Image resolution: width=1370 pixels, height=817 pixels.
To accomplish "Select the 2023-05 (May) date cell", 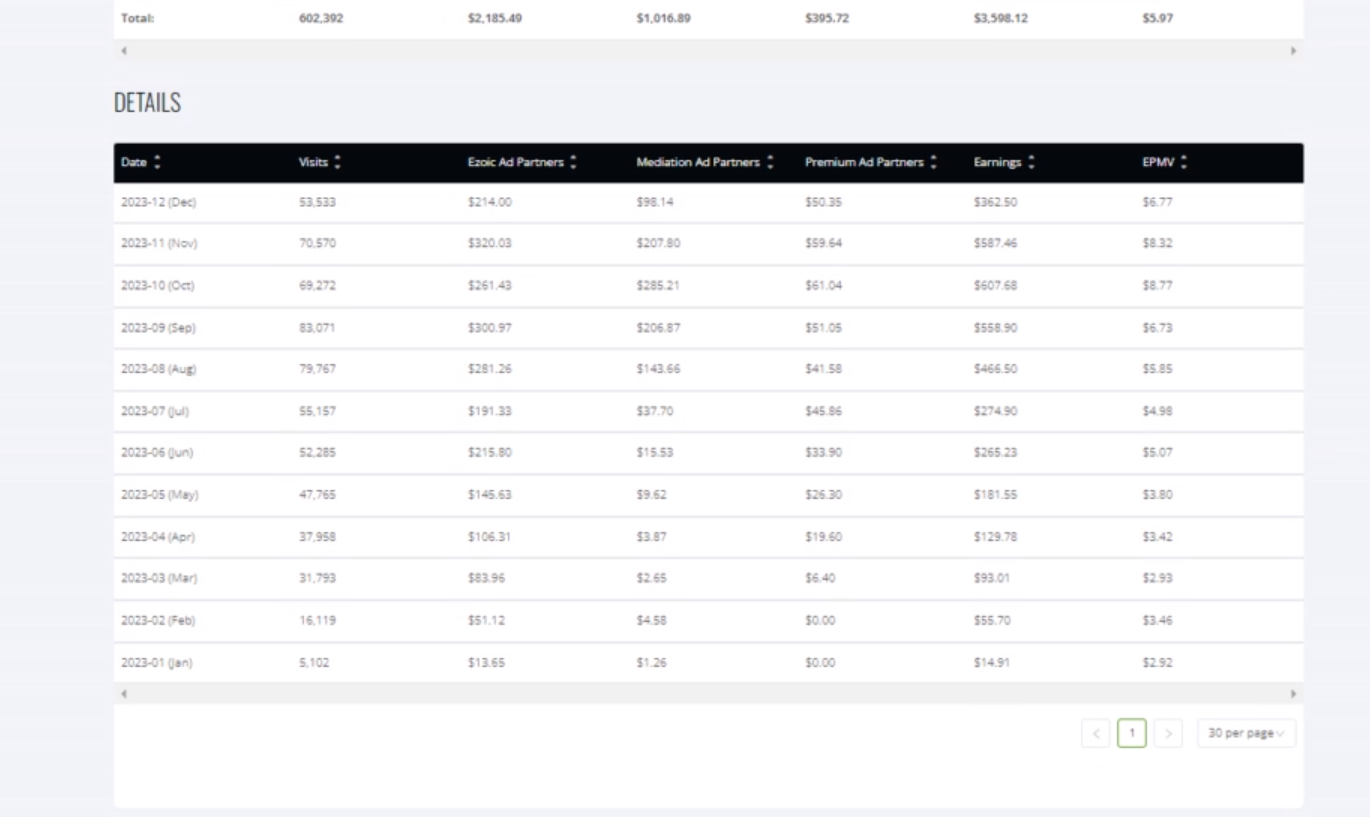I will 160,495.
